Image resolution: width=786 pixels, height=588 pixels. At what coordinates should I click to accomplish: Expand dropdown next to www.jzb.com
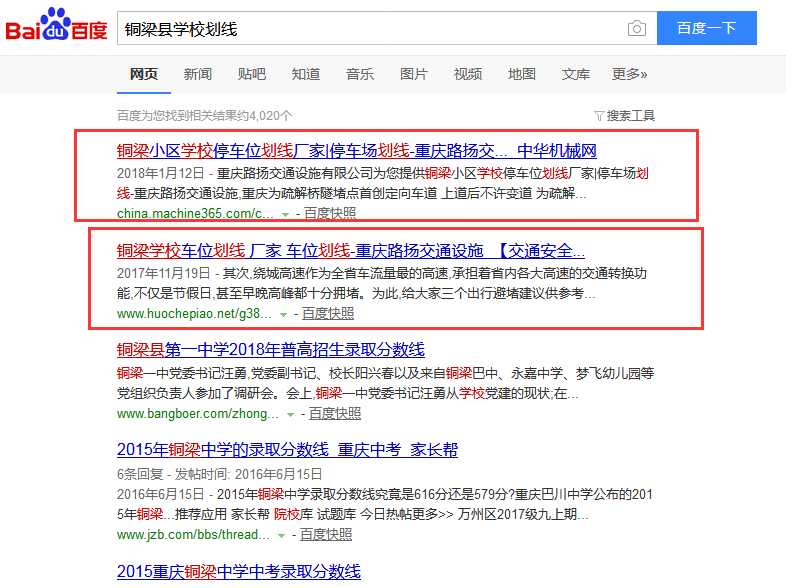[x=282, y=536]
